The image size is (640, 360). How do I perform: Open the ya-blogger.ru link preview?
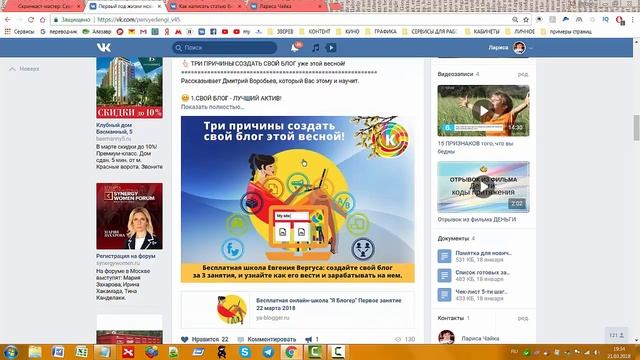(x=298, y=310)
